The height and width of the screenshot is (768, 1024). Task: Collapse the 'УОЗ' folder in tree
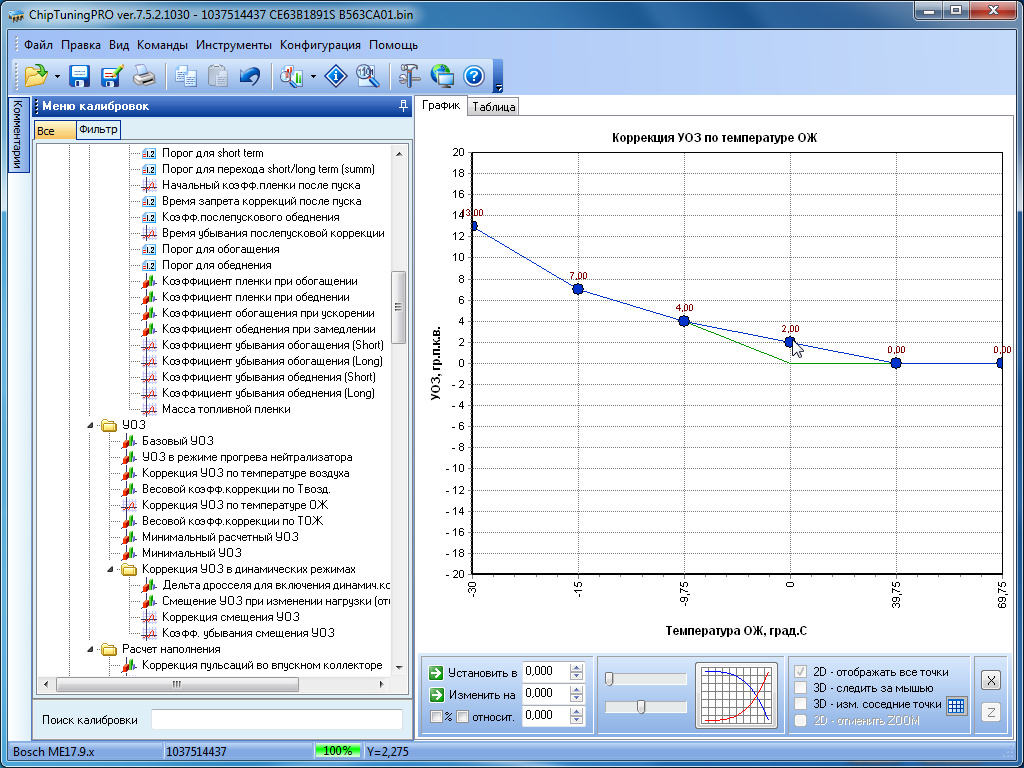(91, 425)
